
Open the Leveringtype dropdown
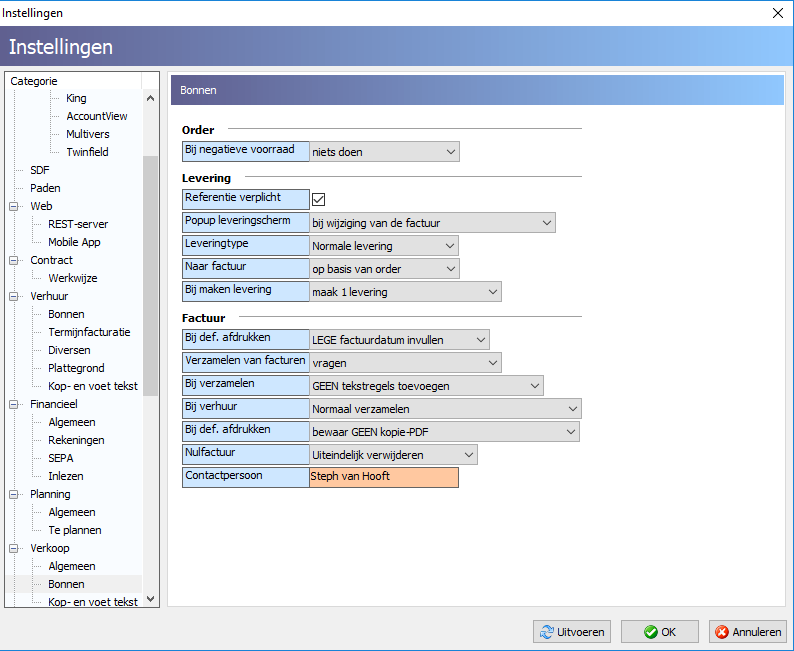(384, 246)
